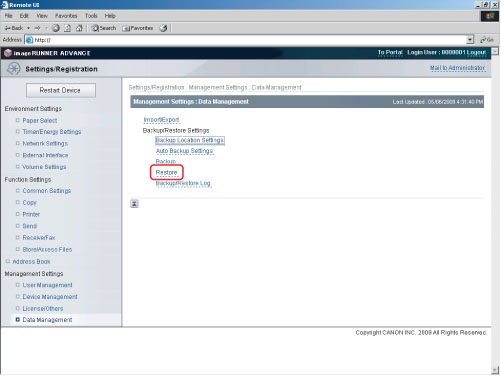Click the Remote UI title bar icon
Image resolution: width=501 pixels, height=376 pixels.
tap(5, 5)
